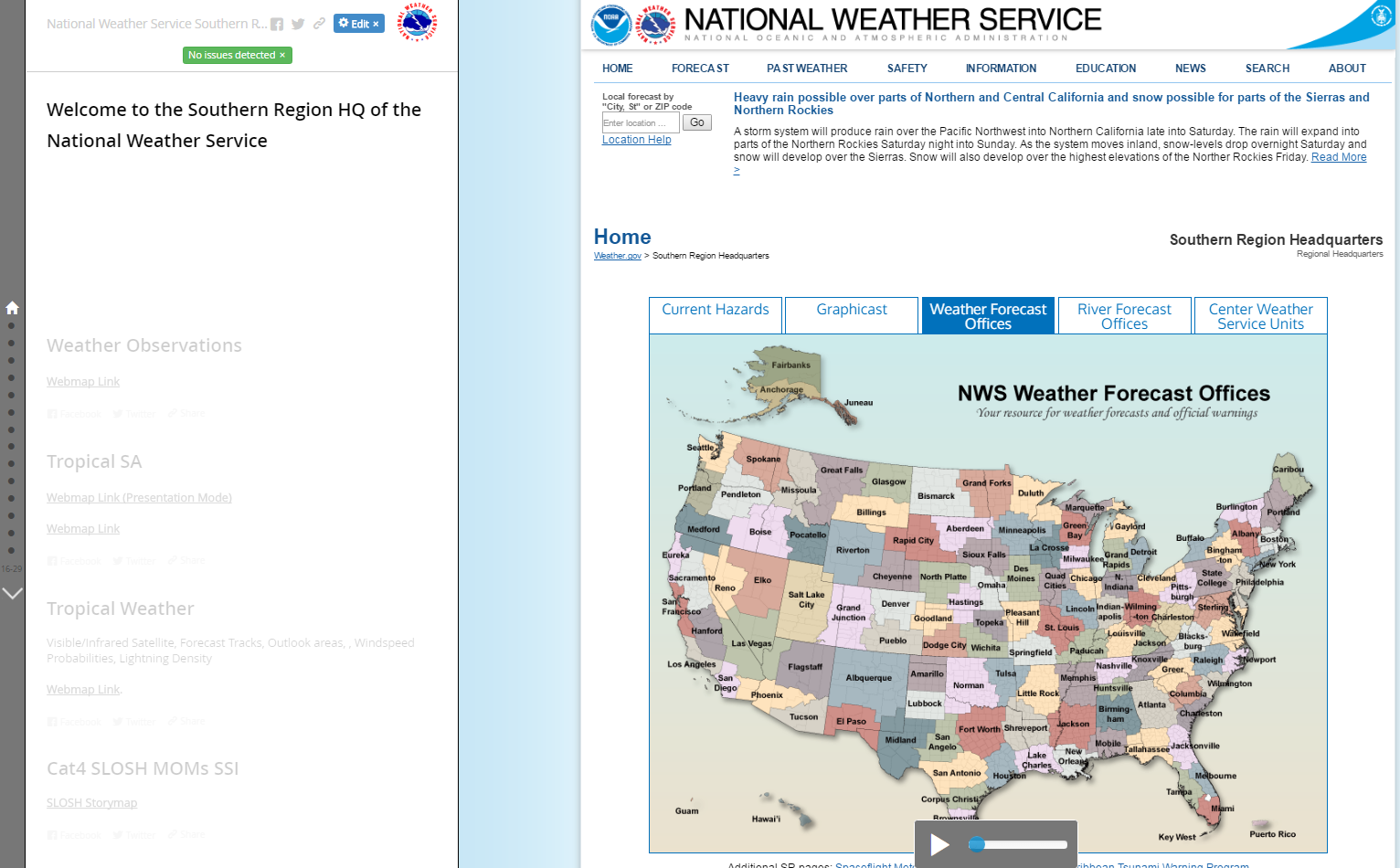Select the Denver office on the map
The width and height of the screenshot is (1400, 868).
tap(896, 604)
